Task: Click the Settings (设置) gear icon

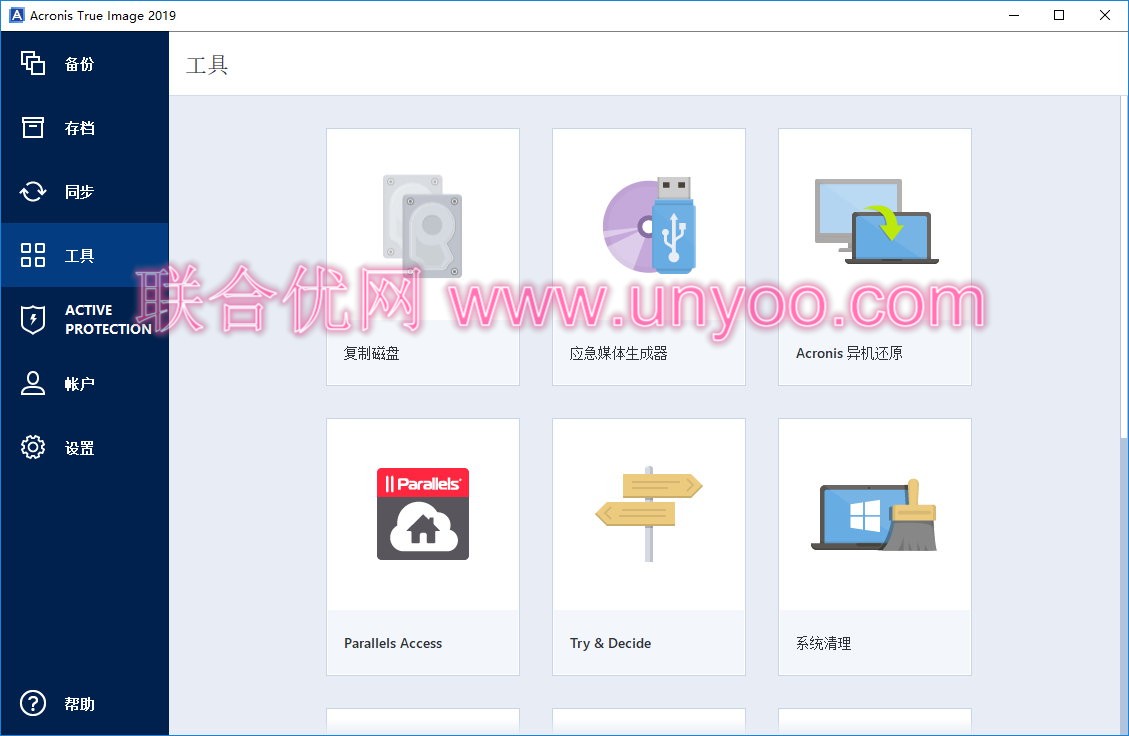Action: click(x=32, y=447)
